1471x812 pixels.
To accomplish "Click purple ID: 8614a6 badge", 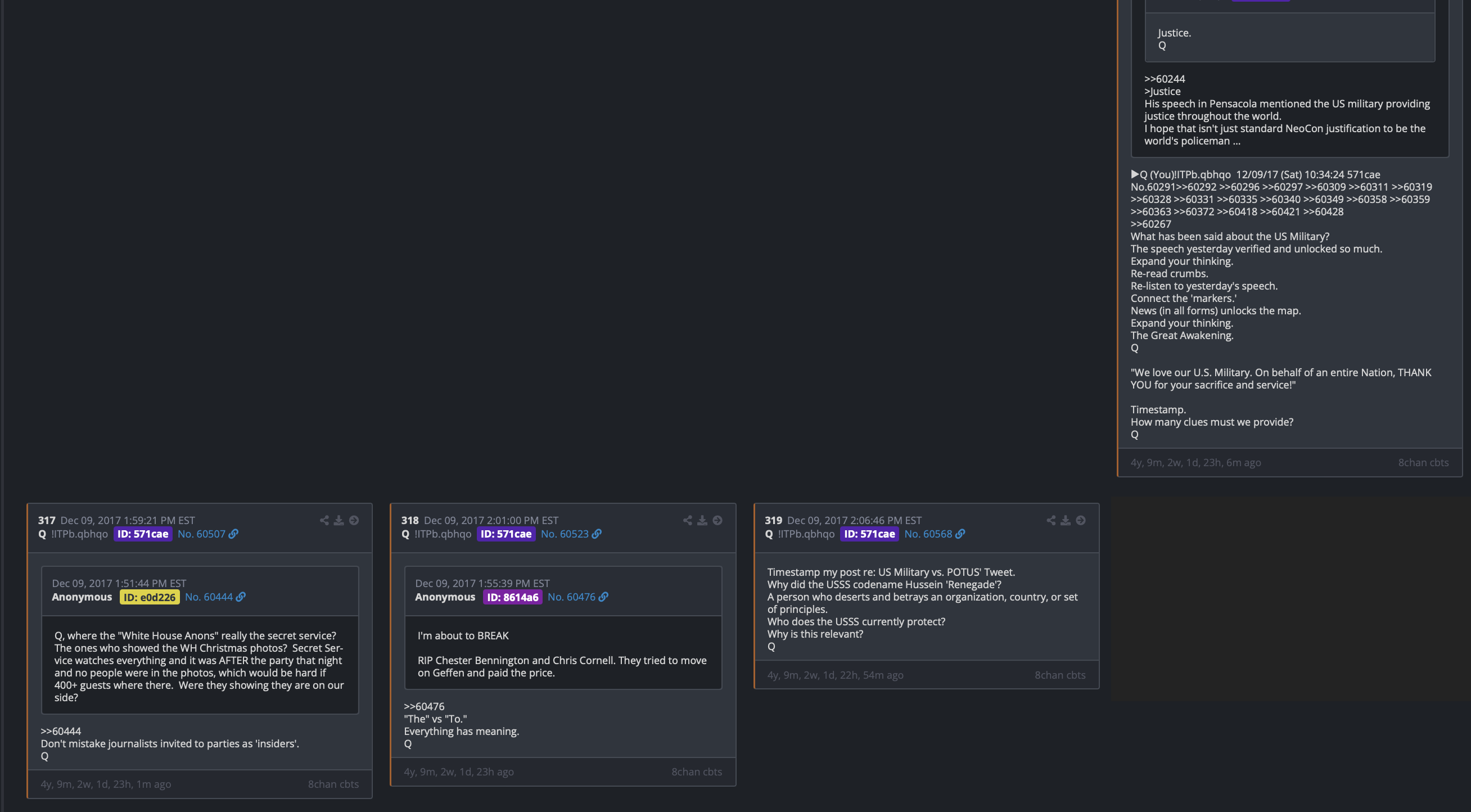I will pyautogui.click(x=513, y=597).
